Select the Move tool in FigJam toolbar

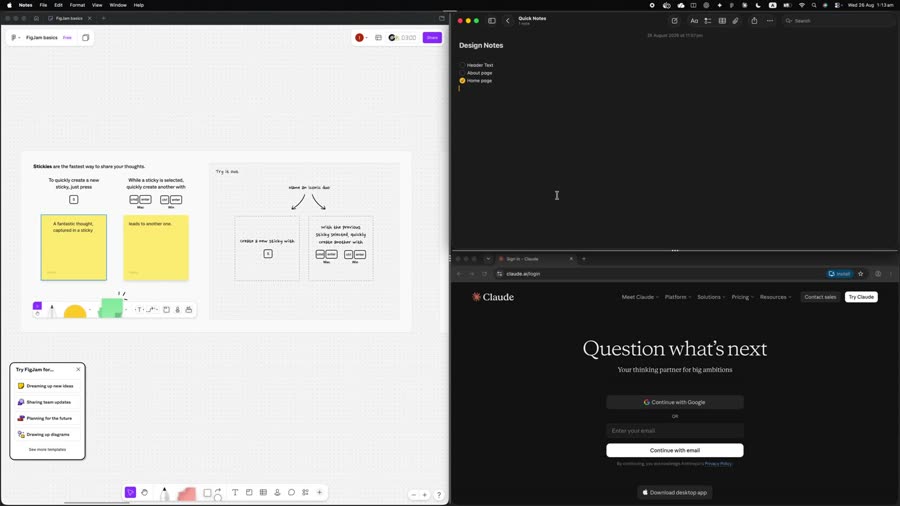pos(130,492)
